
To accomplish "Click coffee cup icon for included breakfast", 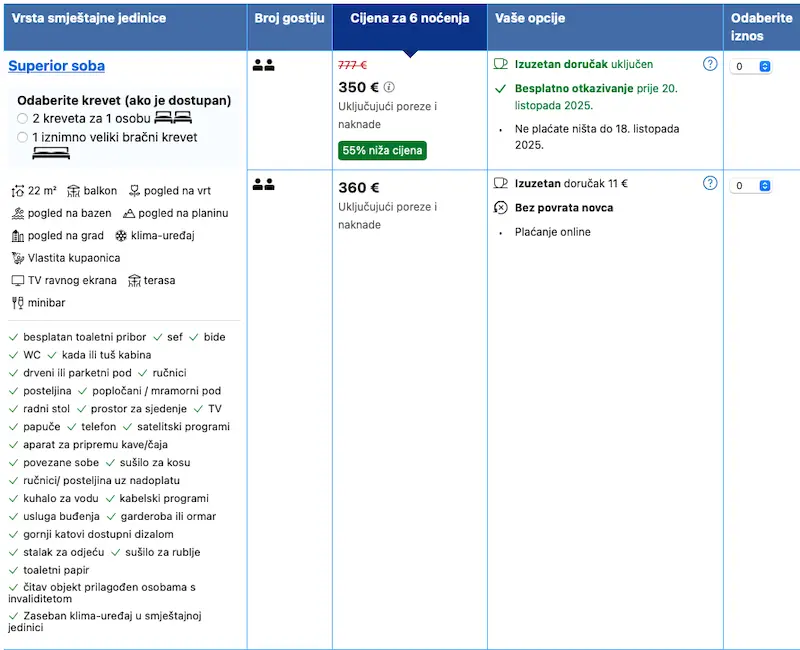I will tap(501, 64).
